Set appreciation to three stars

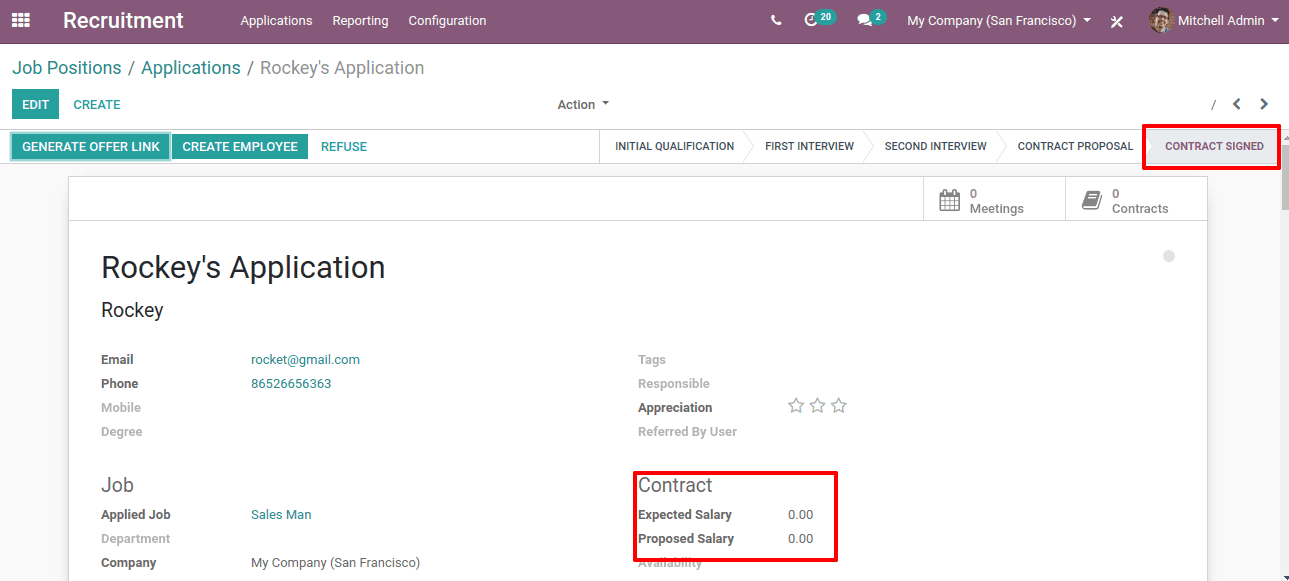tap(839, 406)
